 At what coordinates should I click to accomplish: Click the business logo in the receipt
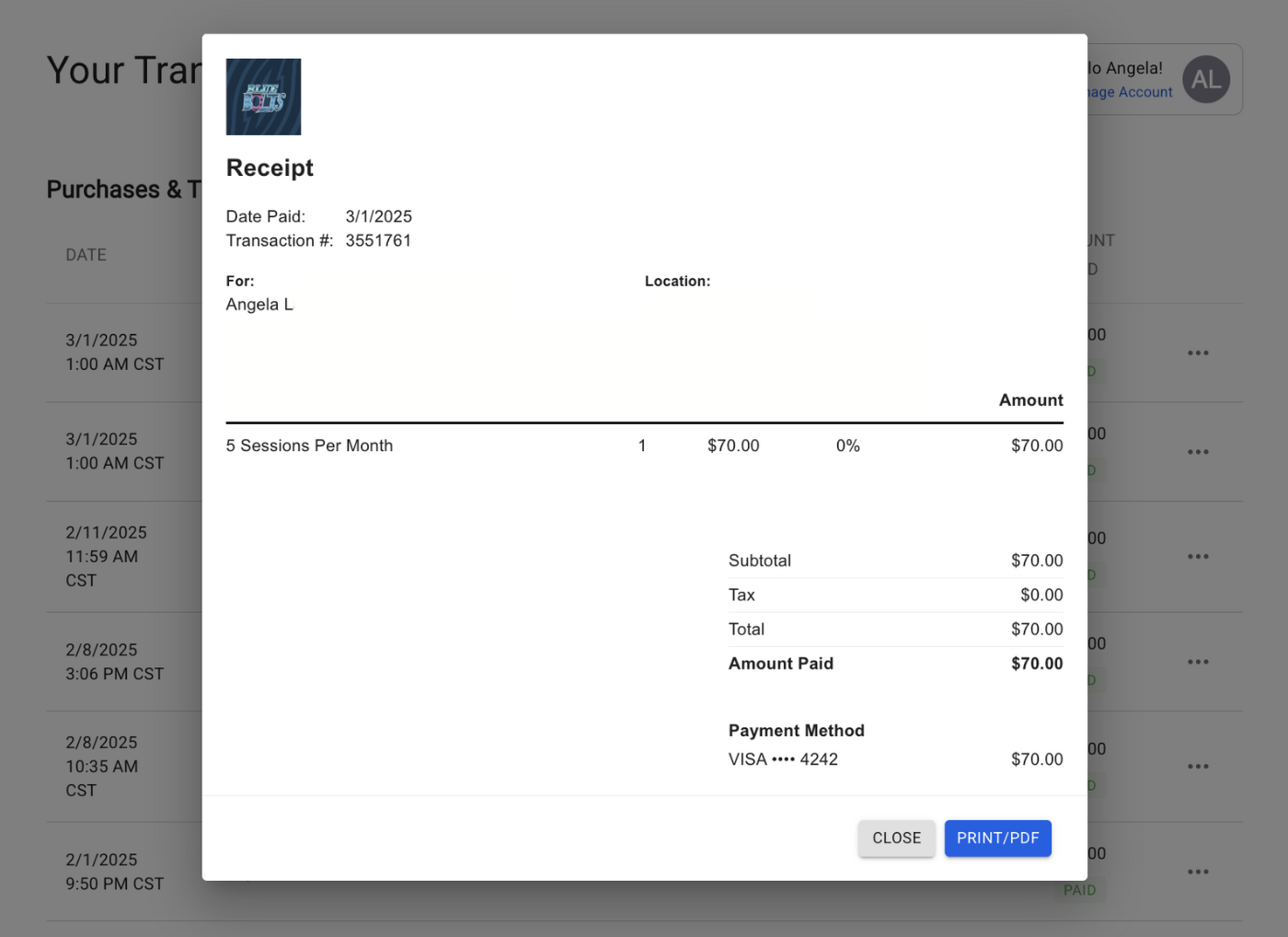[x=263, y=97]
